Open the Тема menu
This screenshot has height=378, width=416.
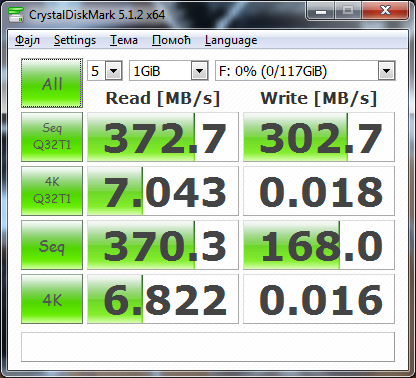coord(124,40)
